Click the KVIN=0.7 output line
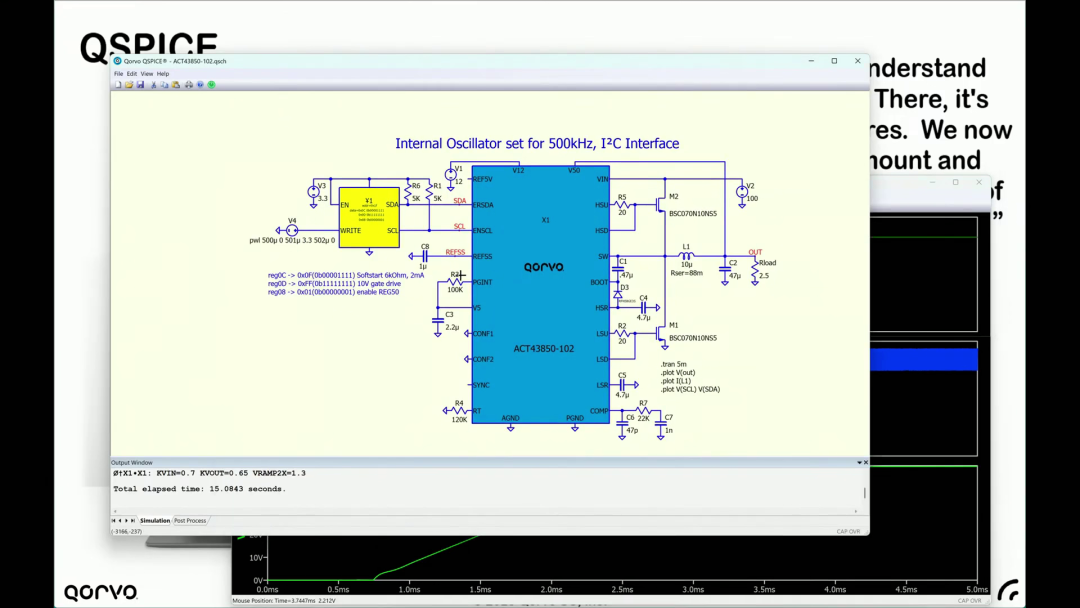 pyautogui.click(x=209, y=473)
